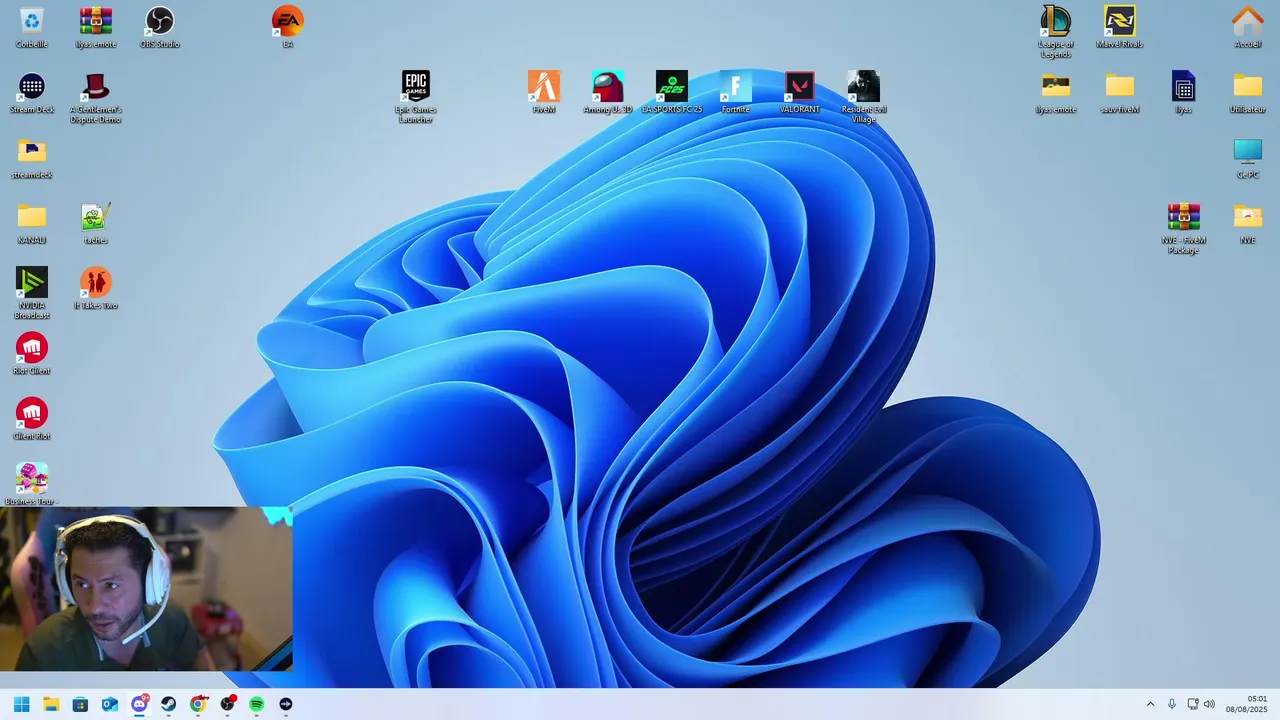Click the webcam overlay thumbnail
The width and height of the screenshot is (1280, 720).
pyautogui.click(x=146, y=588)
